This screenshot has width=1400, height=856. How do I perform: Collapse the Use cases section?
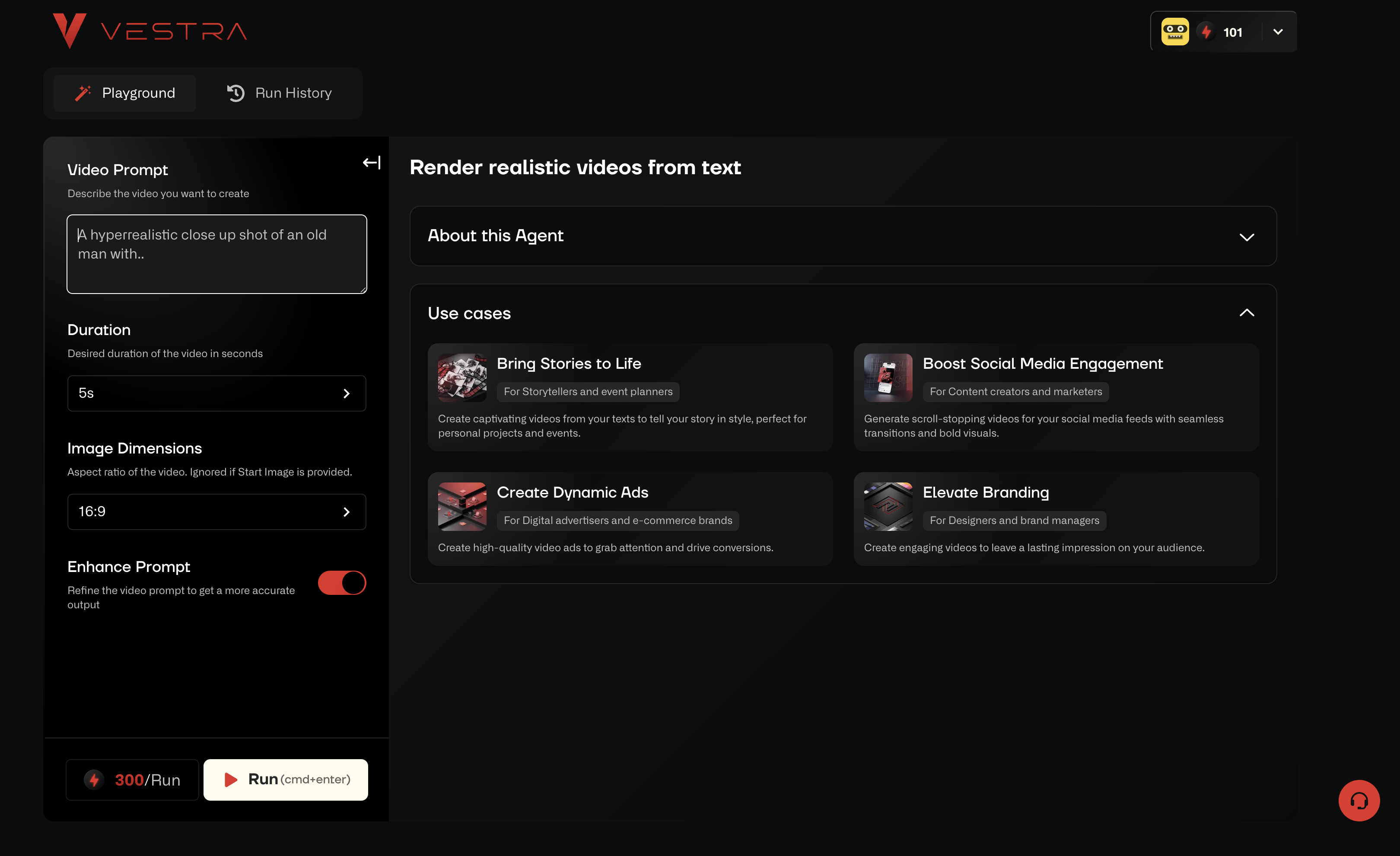pos(1247,313)
